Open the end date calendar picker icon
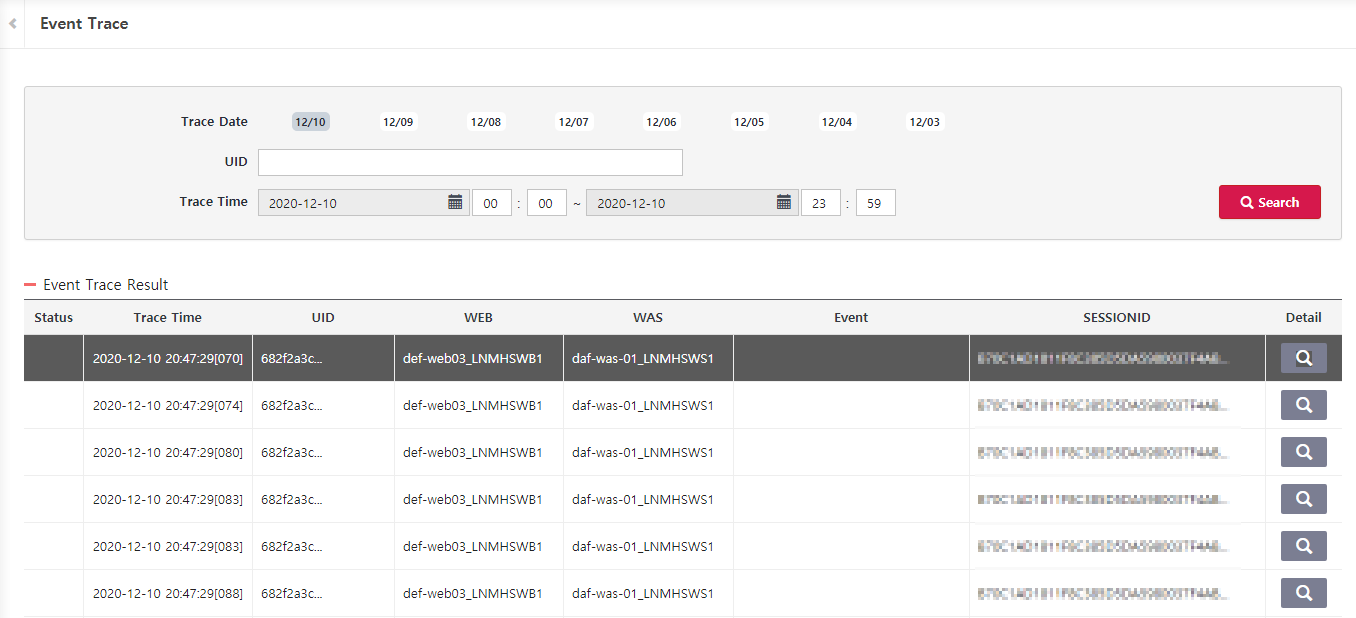The height and width of the screenshot is (618, 1356). click(784, 203)
